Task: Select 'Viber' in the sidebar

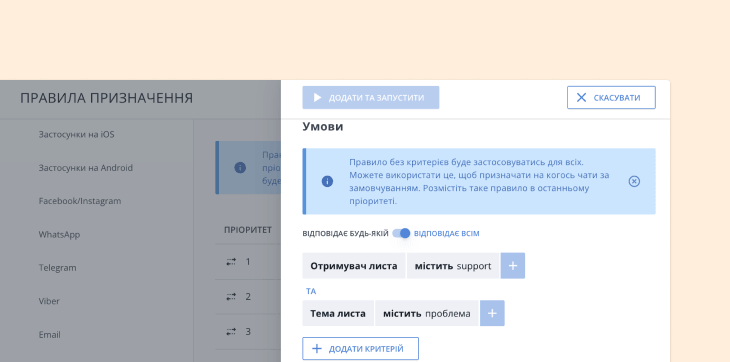Action: click(x=49, y=301)
